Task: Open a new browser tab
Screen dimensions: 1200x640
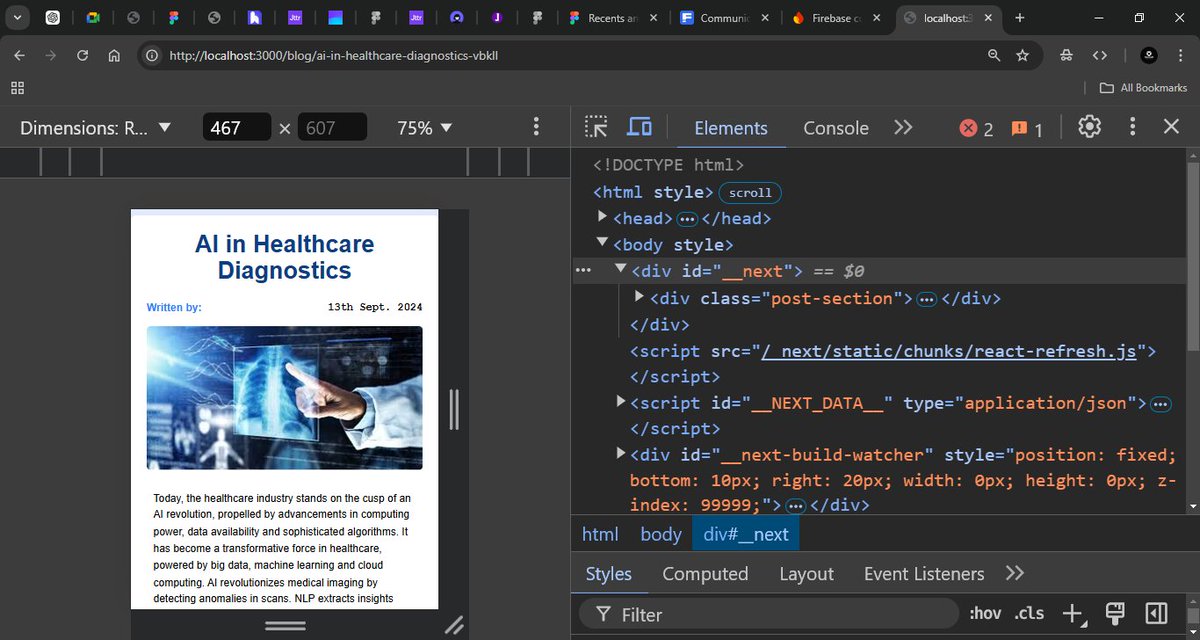Action: click(1020, 18)
